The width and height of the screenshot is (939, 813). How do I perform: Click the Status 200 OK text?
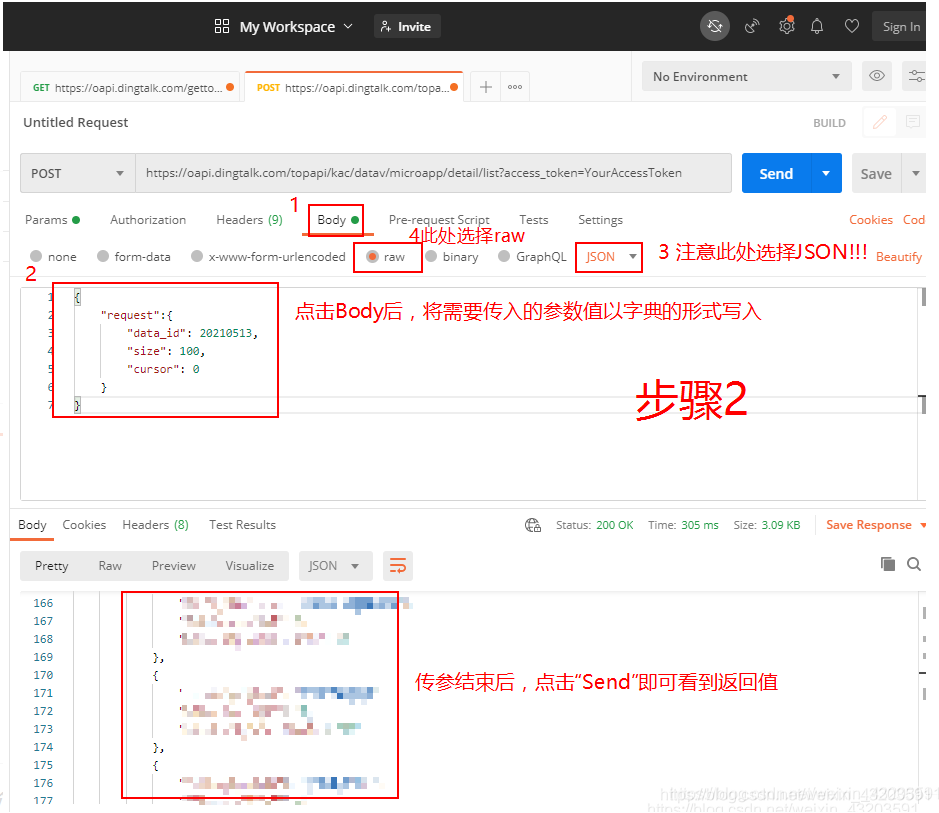[595, 525]
